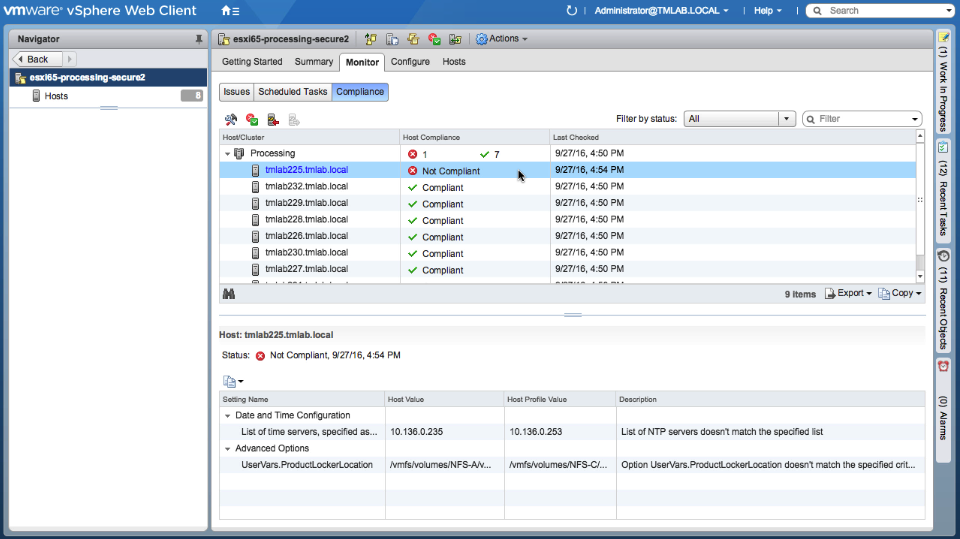Click the first icon in the compliance toolbar
Screen dimensions: 960x539
click(231, 119)
